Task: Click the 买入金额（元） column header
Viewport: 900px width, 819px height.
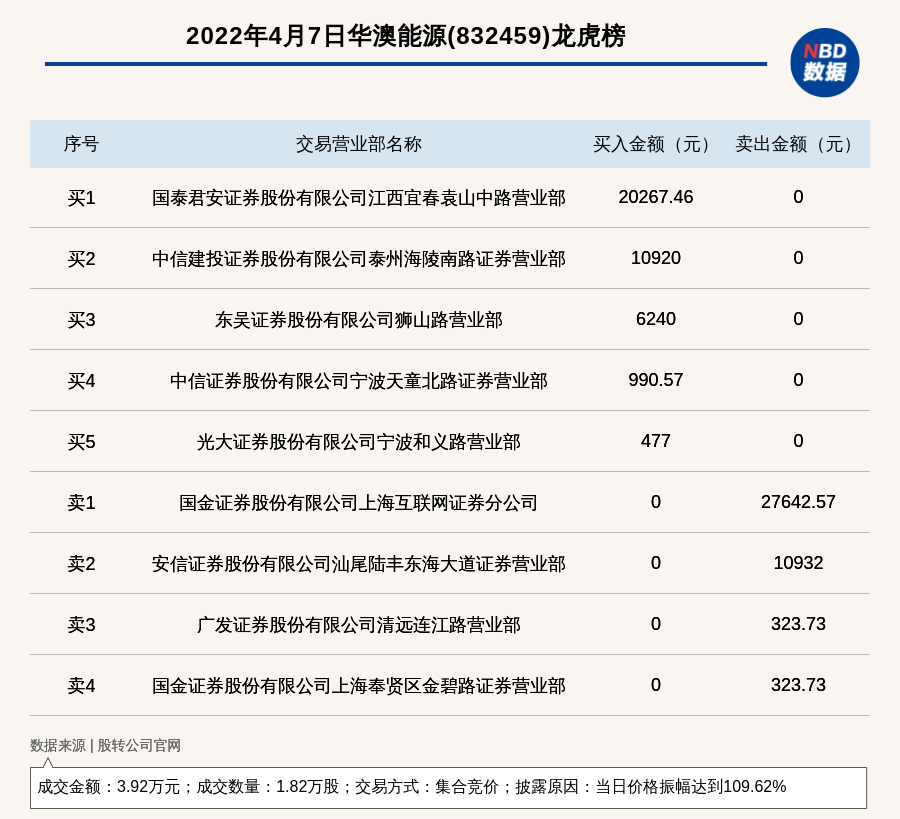Action: click(655, 144)
